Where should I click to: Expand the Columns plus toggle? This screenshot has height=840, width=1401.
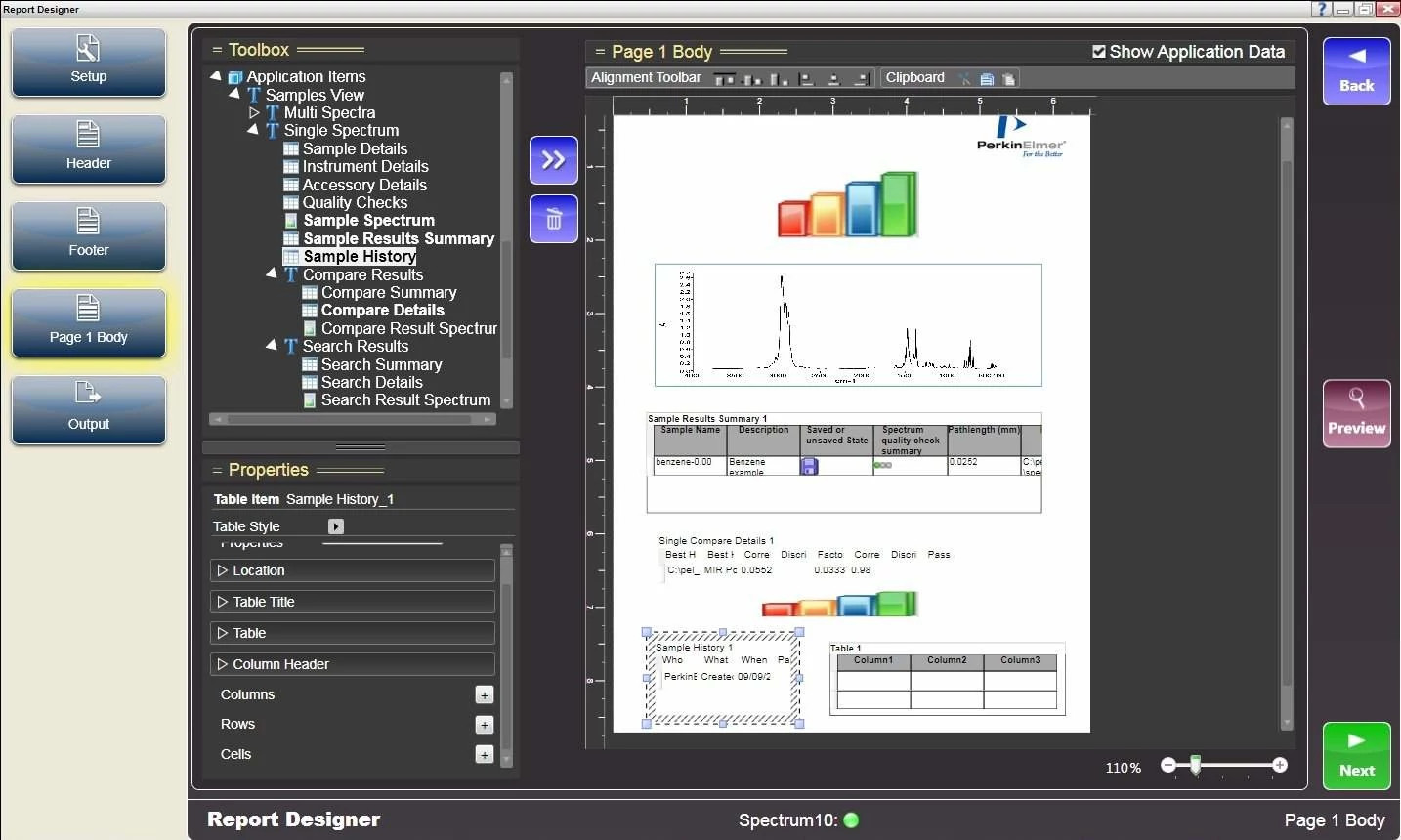point(484,695)
